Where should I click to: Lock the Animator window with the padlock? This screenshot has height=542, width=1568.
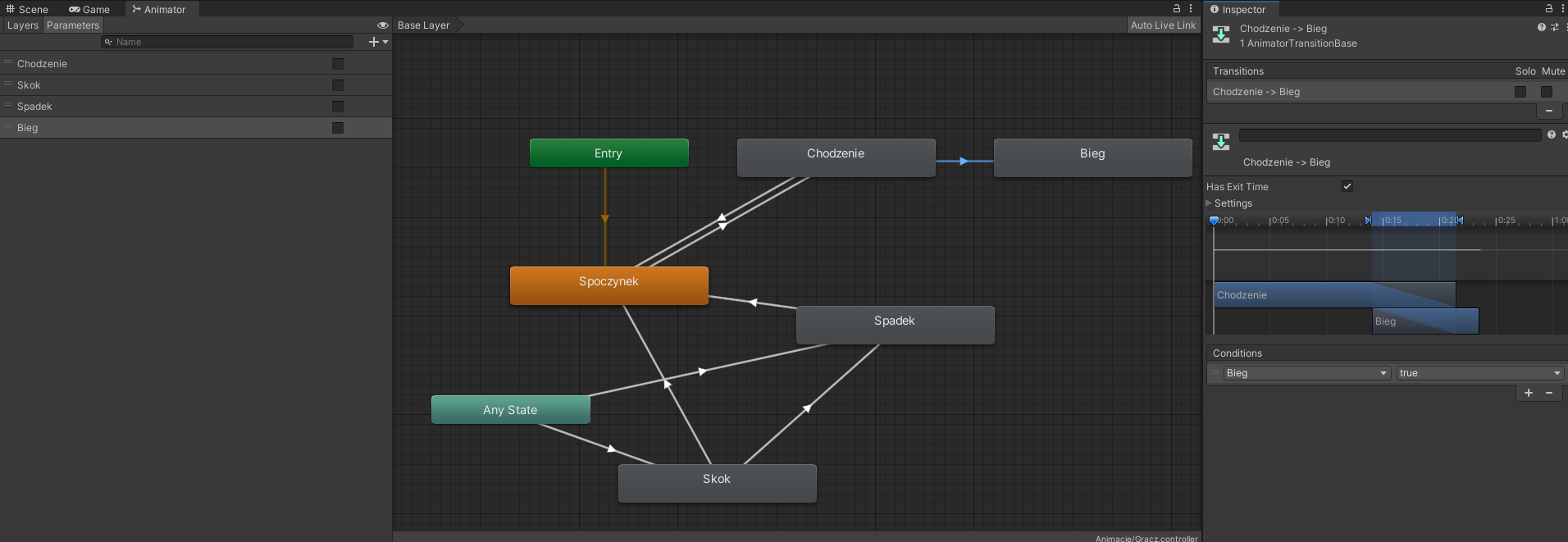[x=1177, y=8]
